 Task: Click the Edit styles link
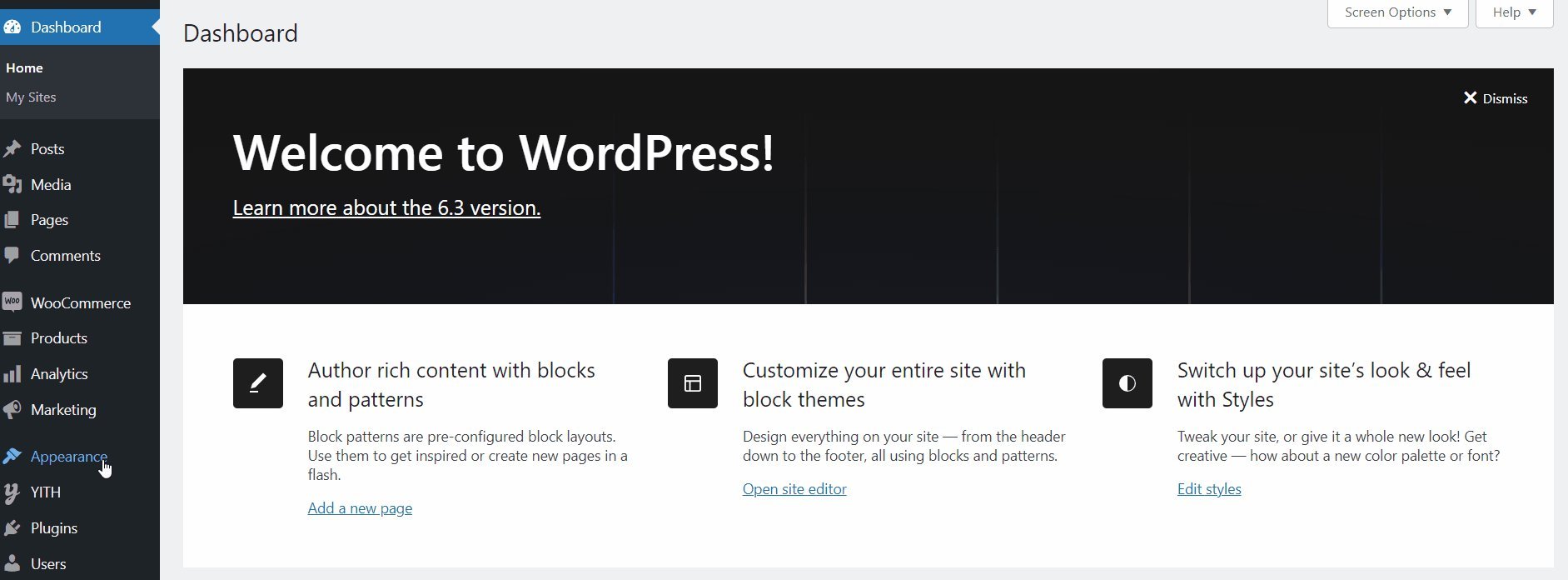pos(1209,489)
